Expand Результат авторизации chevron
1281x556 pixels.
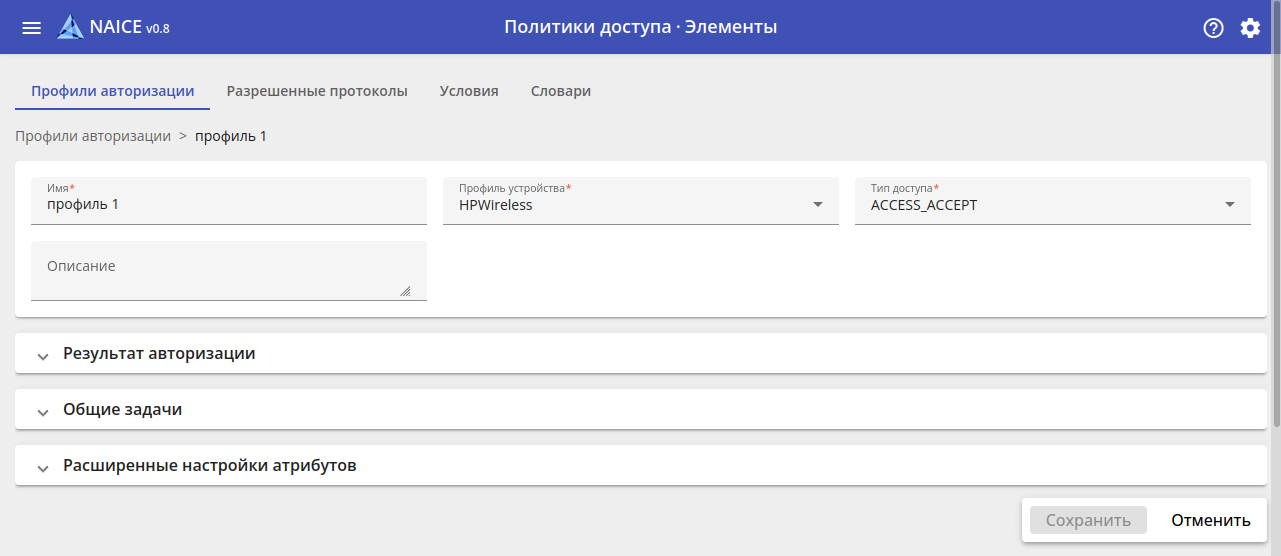click(x=42, y=355)
